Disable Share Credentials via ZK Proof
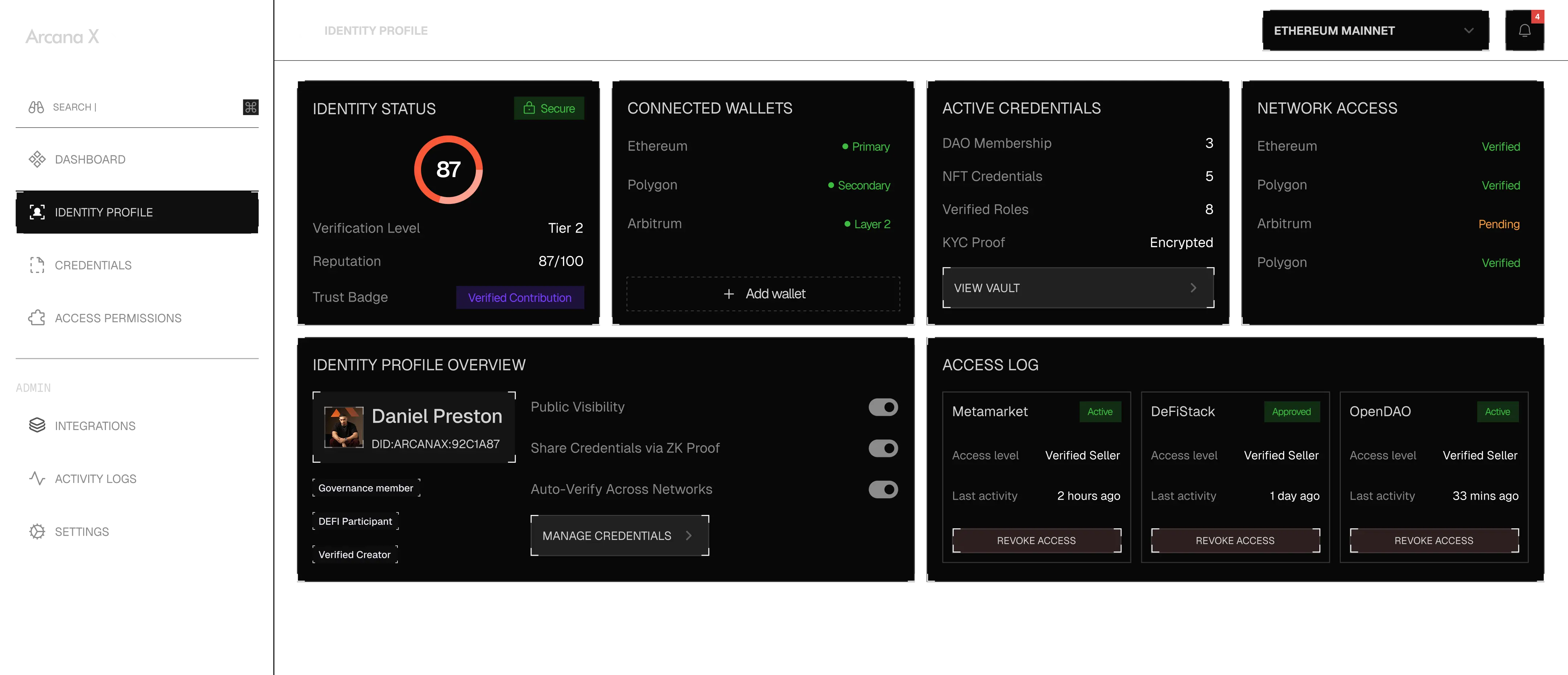This screenshot has height=675, width=1568. [884, 447]
